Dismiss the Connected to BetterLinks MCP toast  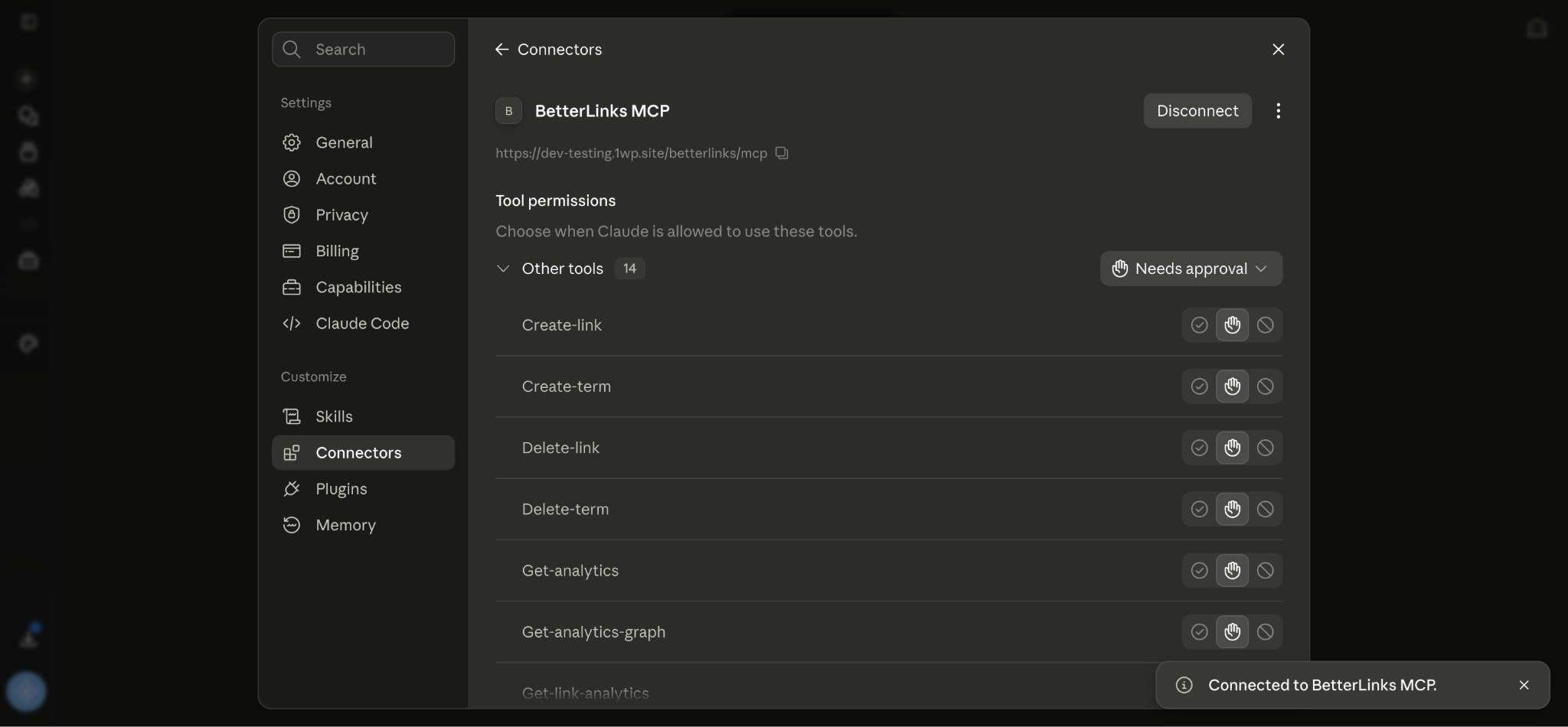1524,685
